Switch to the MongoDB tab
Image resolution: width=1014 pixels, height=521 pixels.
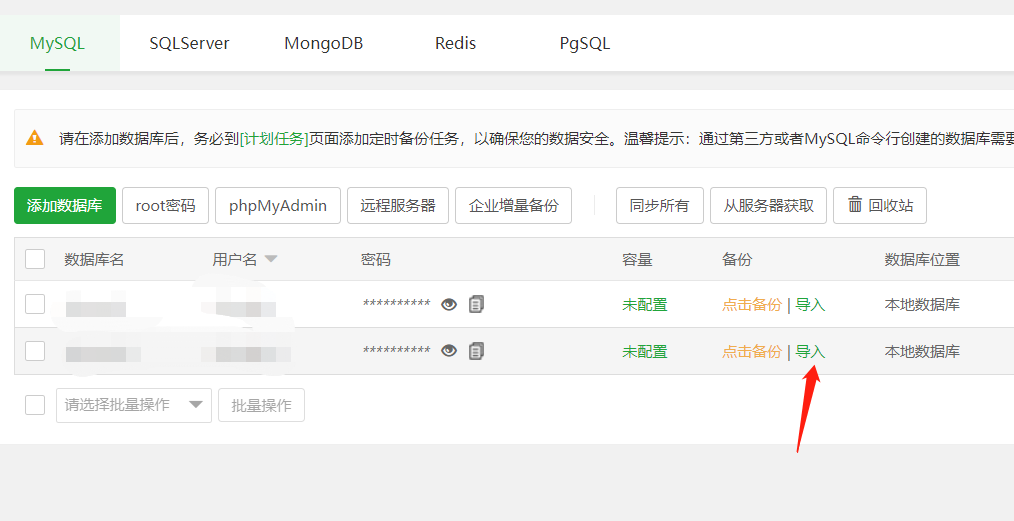(x=323, y=44)
